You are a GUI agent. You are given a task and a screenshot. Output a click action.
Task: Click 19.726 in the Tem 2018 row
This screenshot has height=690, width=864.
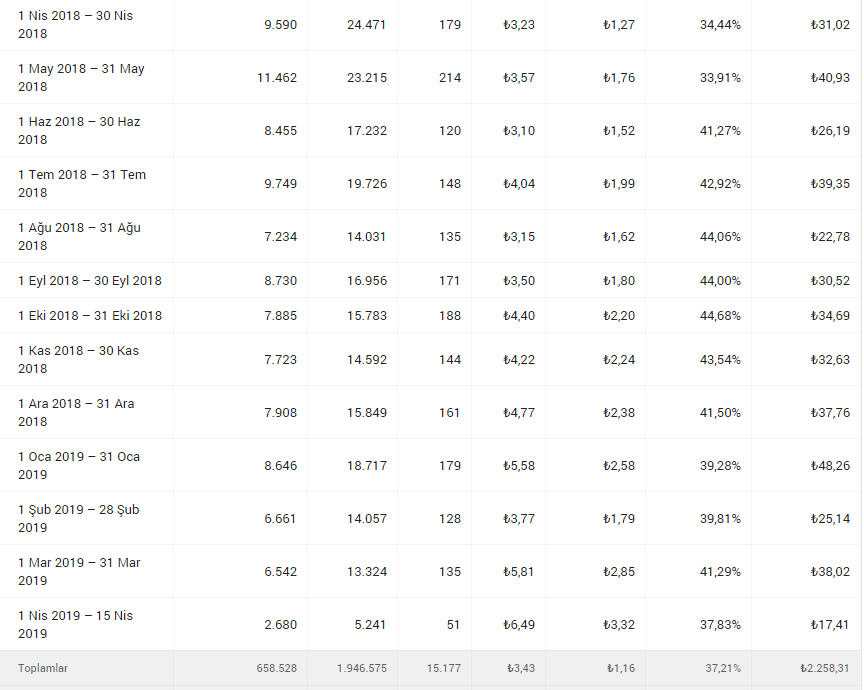[x=366, y=184]
